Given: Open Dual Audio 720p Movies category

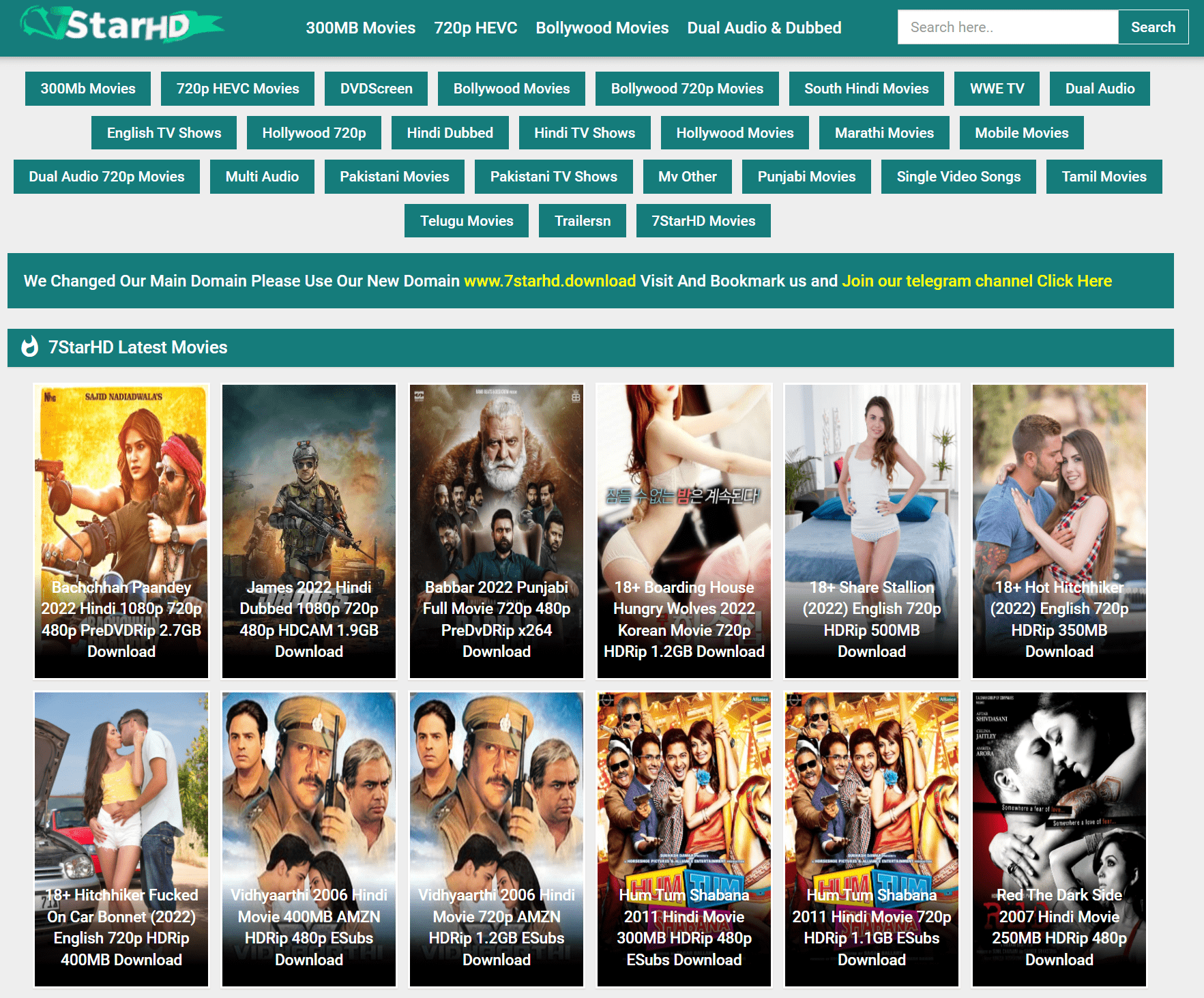Looking at the screenshot, I should (x=106, y=177).
